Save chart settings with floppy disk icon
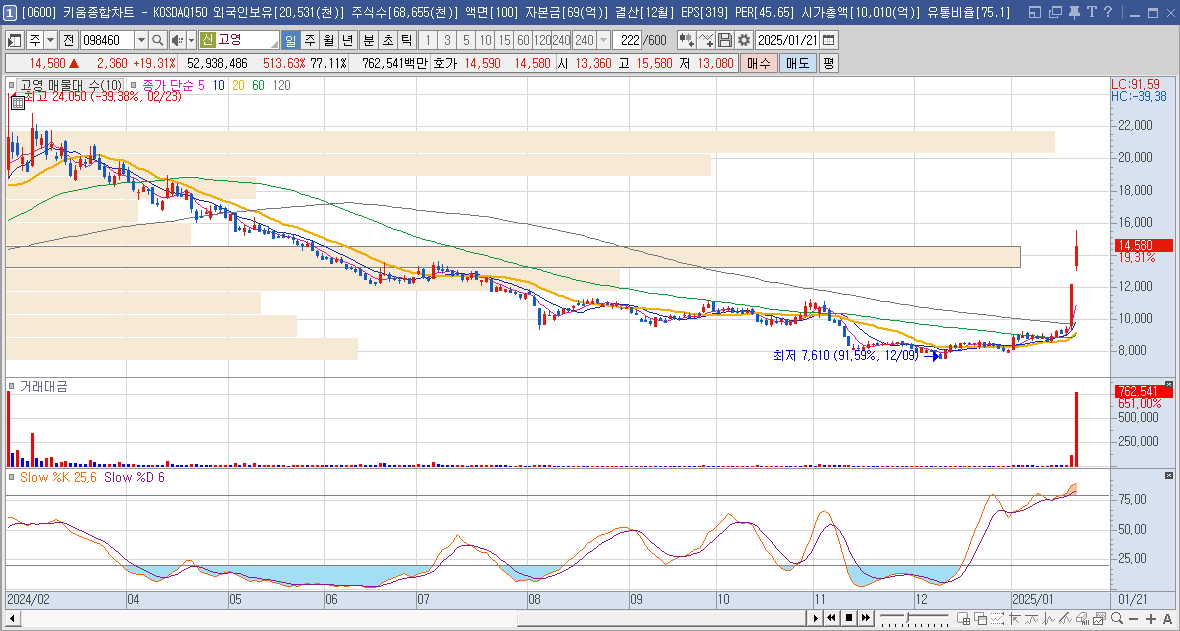1180x631 pixels. click(x=724, y=40)
